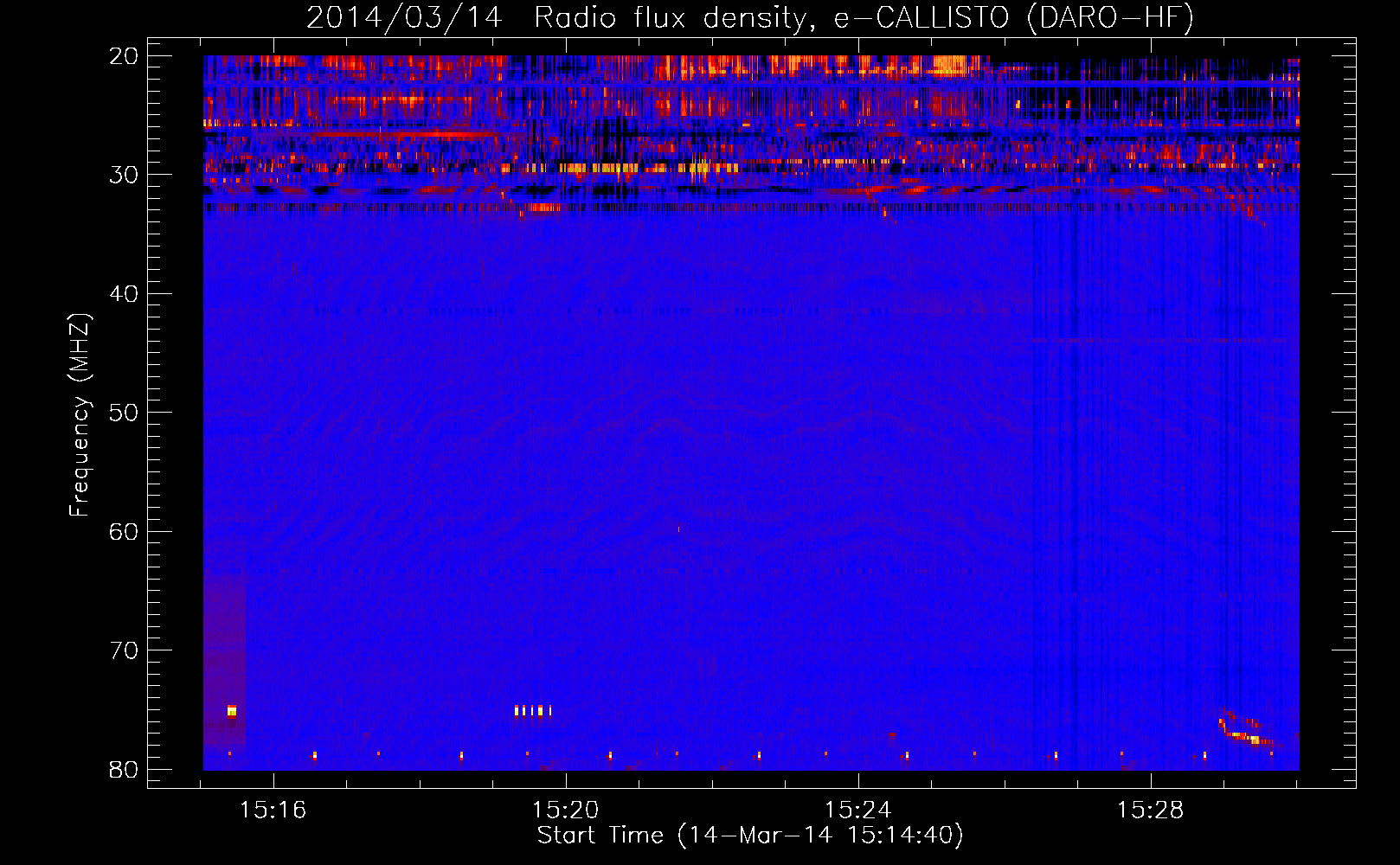Screen dimensions: 1400x865
Task: Click the 15:20 time tick label
Action: (566, 810)
